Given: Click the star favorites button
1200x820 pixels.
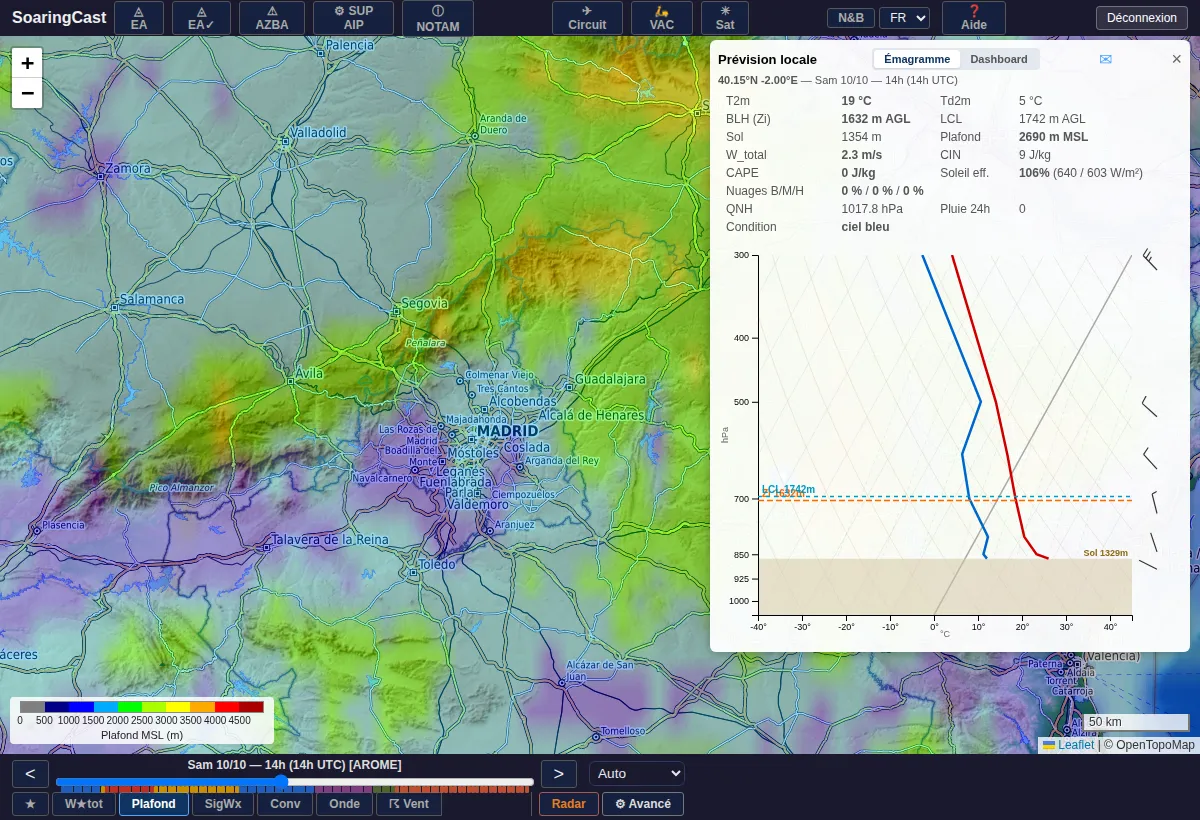Looking at the screenshot, I should pyautogui.click(x=30, y=804).
